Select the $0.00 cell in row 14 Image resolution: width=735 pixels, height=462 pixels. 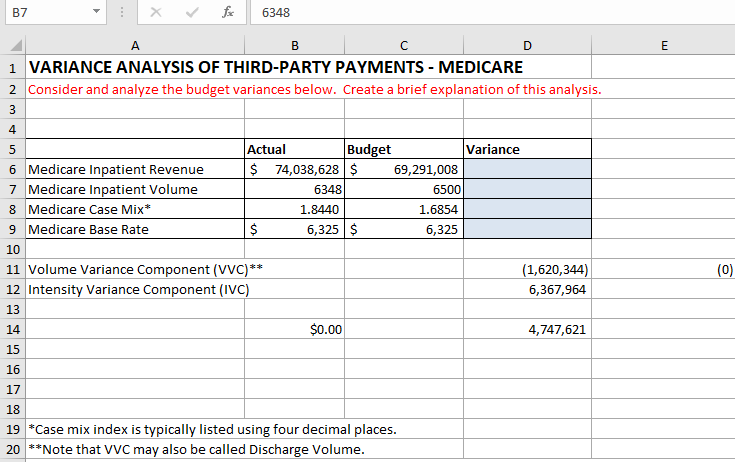click(x=294, y=329)
